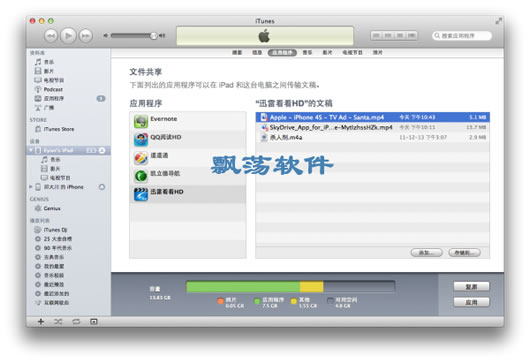Open the iTunes DJ playlist

(51, 230)
